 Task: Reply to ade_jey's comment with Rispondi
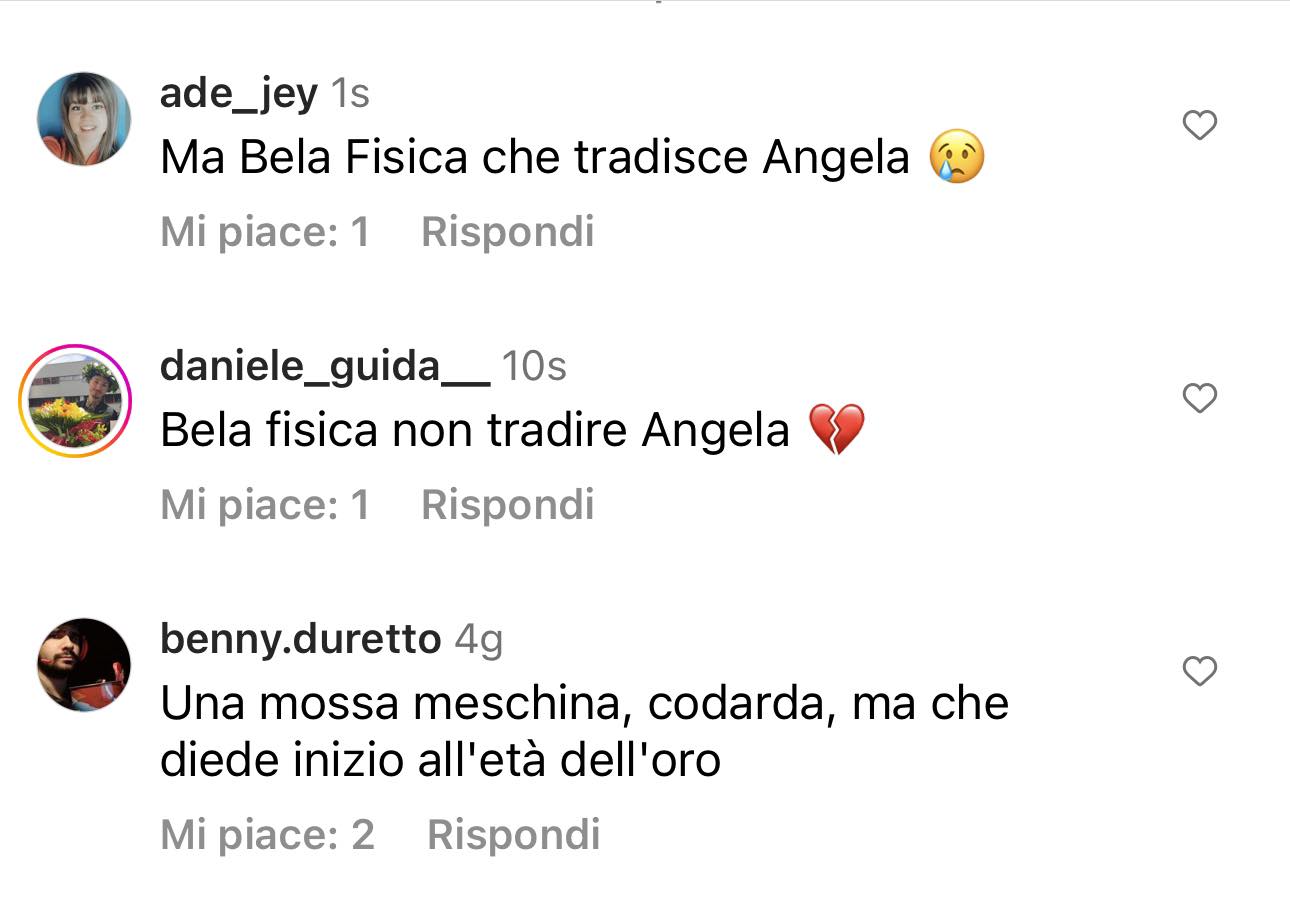click(508, 232)
